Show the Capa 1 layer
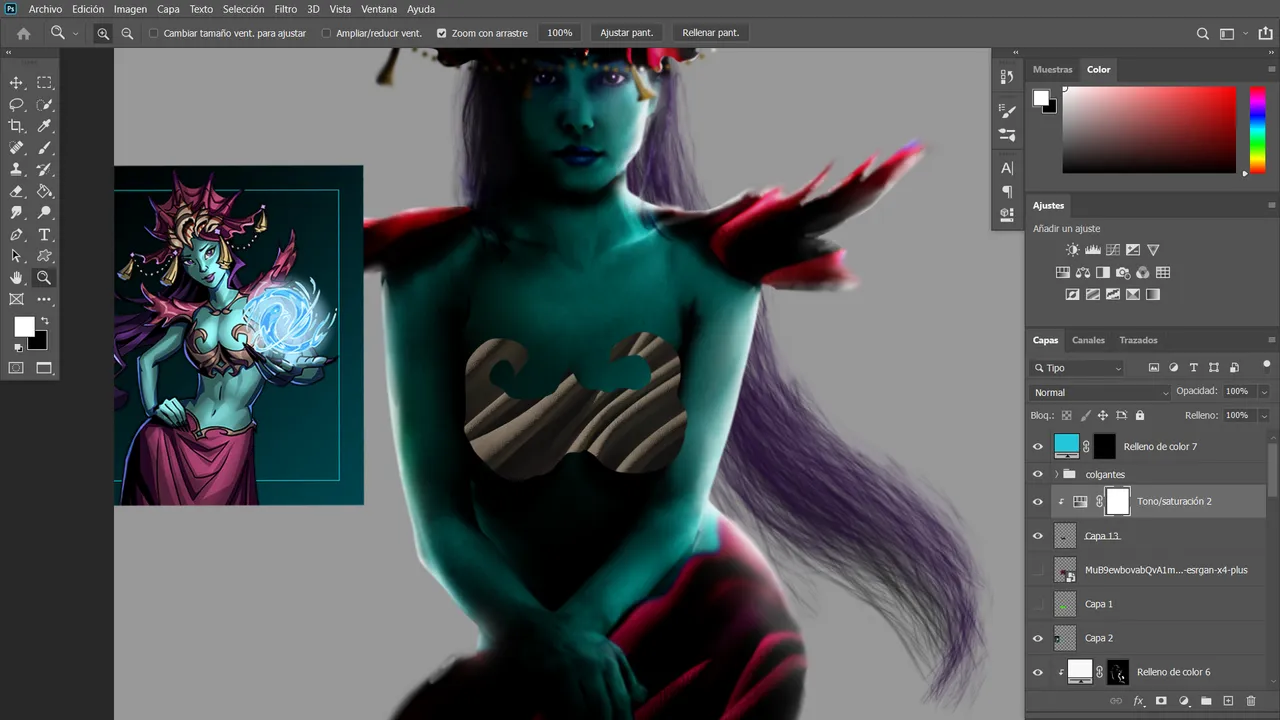Image resolution: width=1280 pixels, height=720 pixels. (x=1037, y=604)
